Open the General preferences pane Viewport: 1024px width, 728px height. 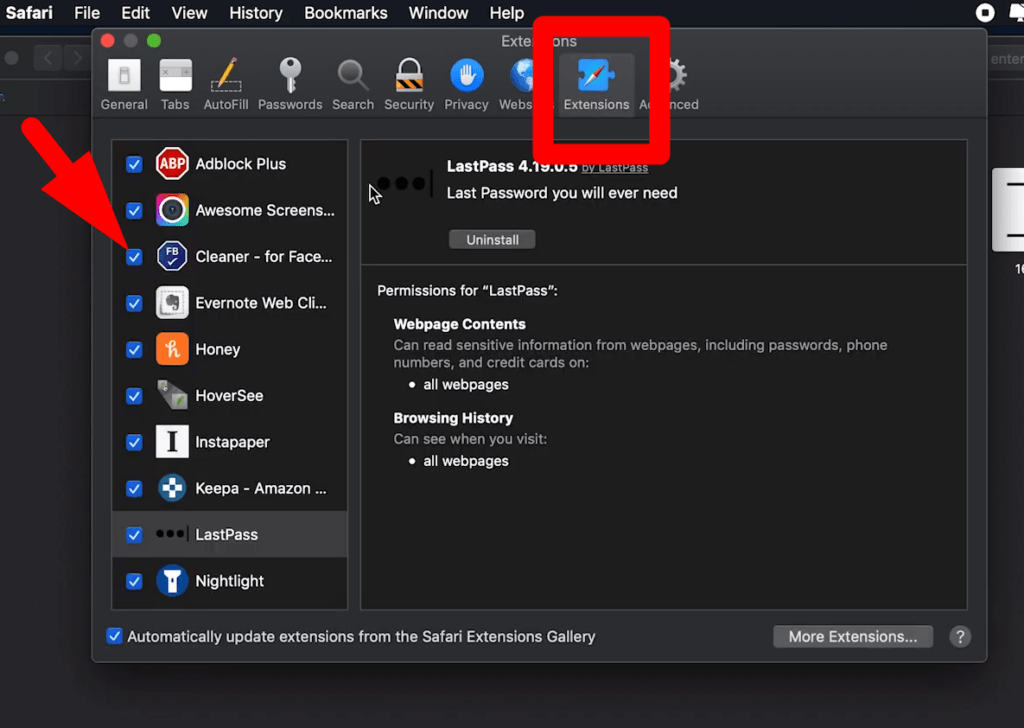click(124, 85)
